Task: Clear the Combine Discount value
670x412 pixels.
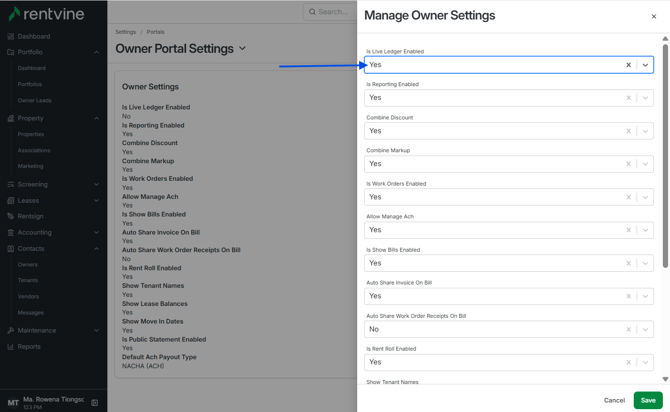Action: pyautogui.click(x=629, y=131)
